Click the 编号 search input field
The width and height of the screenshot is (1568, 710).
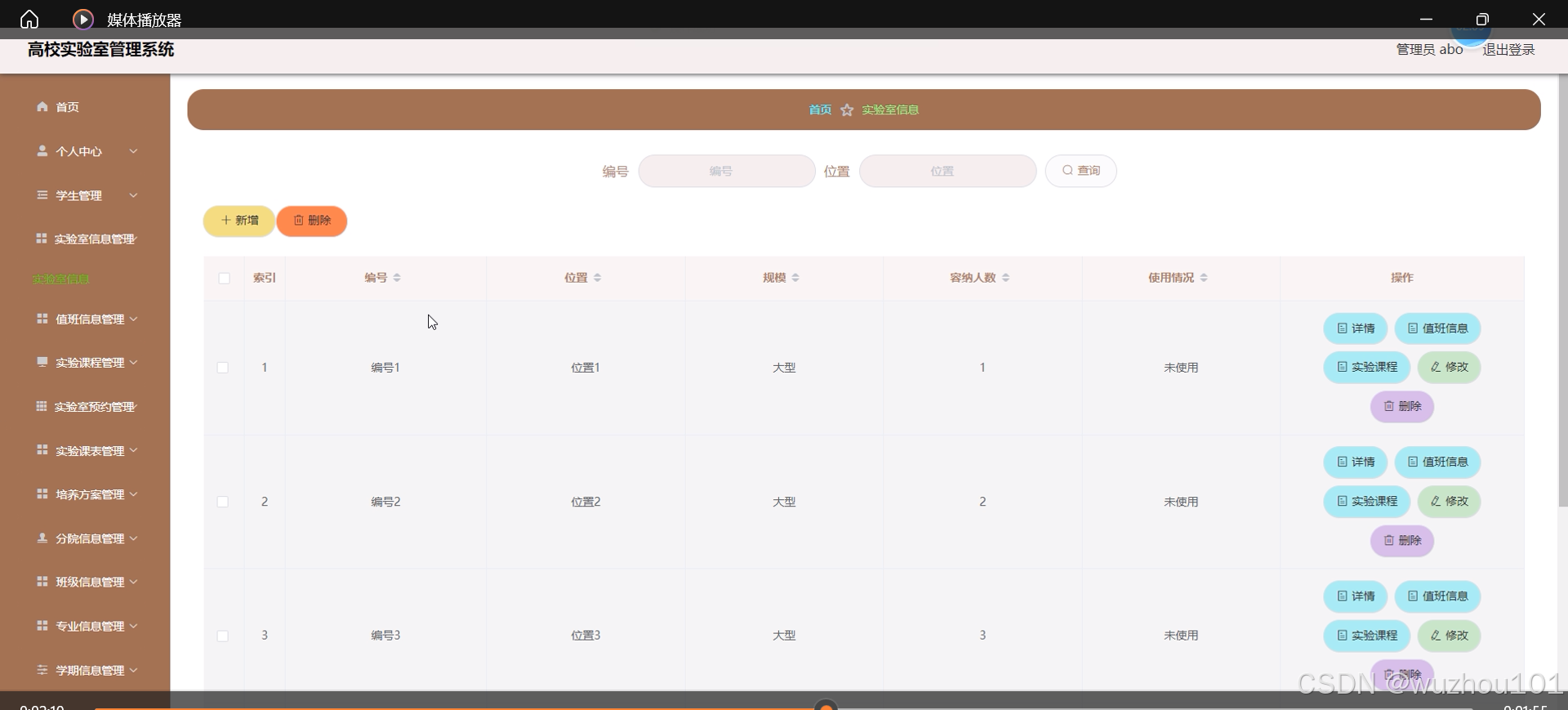pos(727,171)
